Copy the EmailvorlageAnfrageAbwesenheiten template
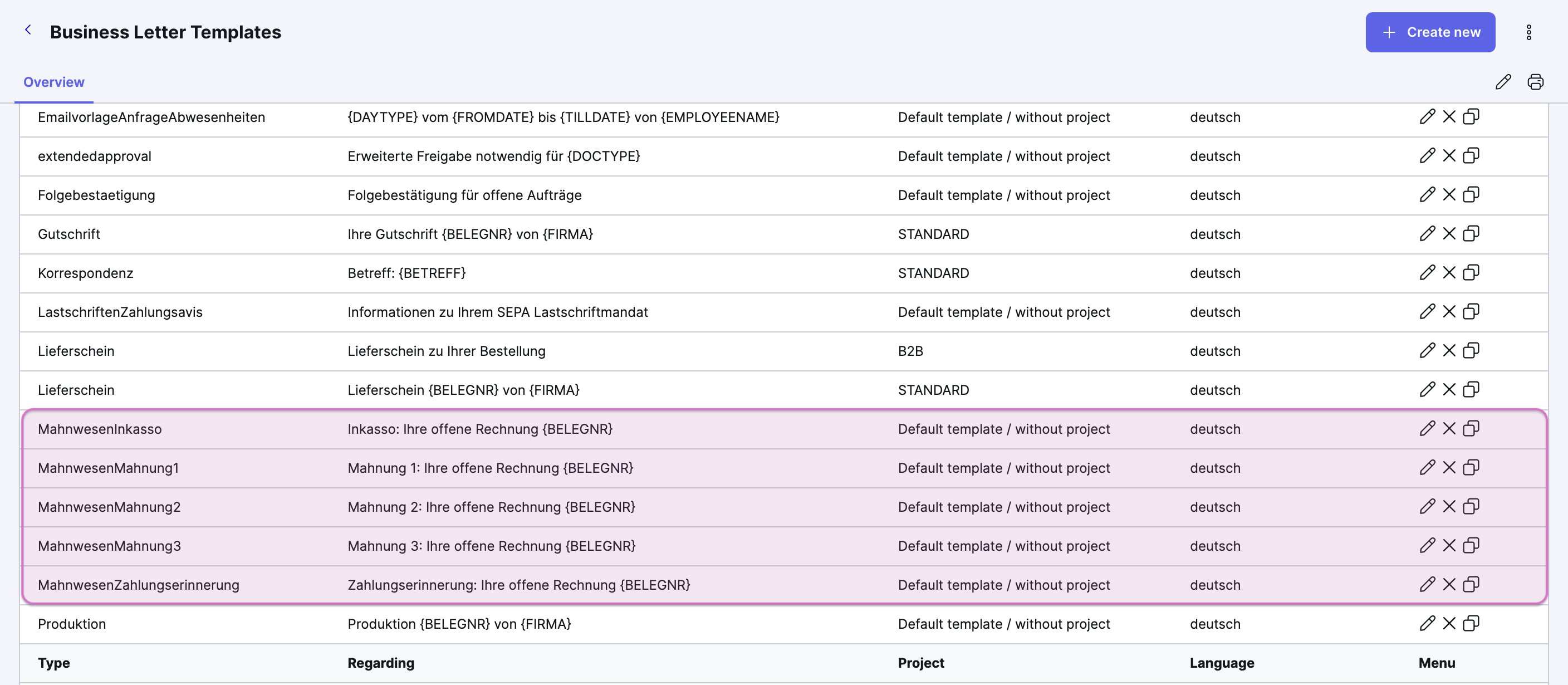Viewport: 1568px width, 685px height. coord(1471,117)
